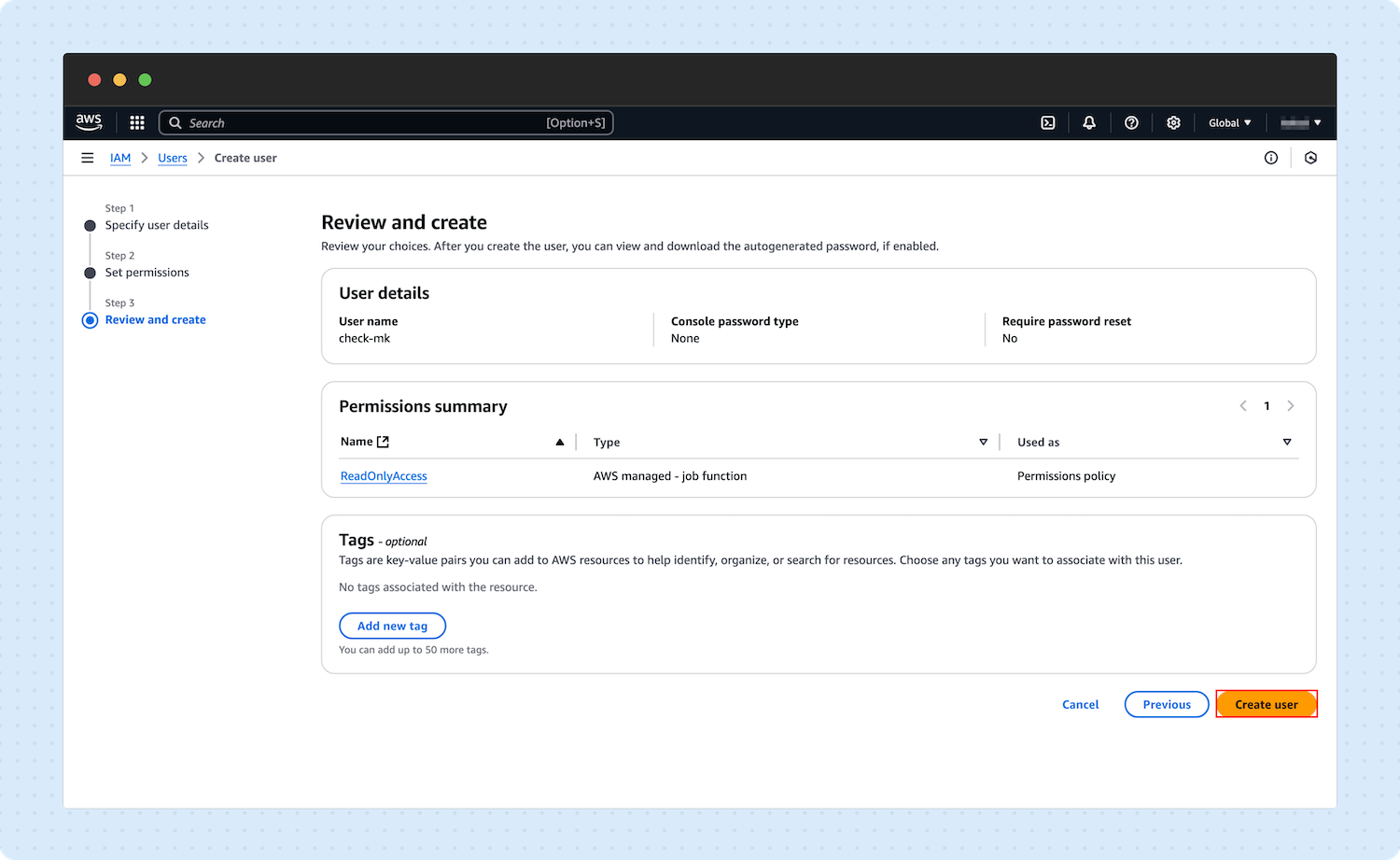Viewport: 1400px width, 860px height.
Task: Toggle the hamburger side navigation menu
Action: click(88, 158)
